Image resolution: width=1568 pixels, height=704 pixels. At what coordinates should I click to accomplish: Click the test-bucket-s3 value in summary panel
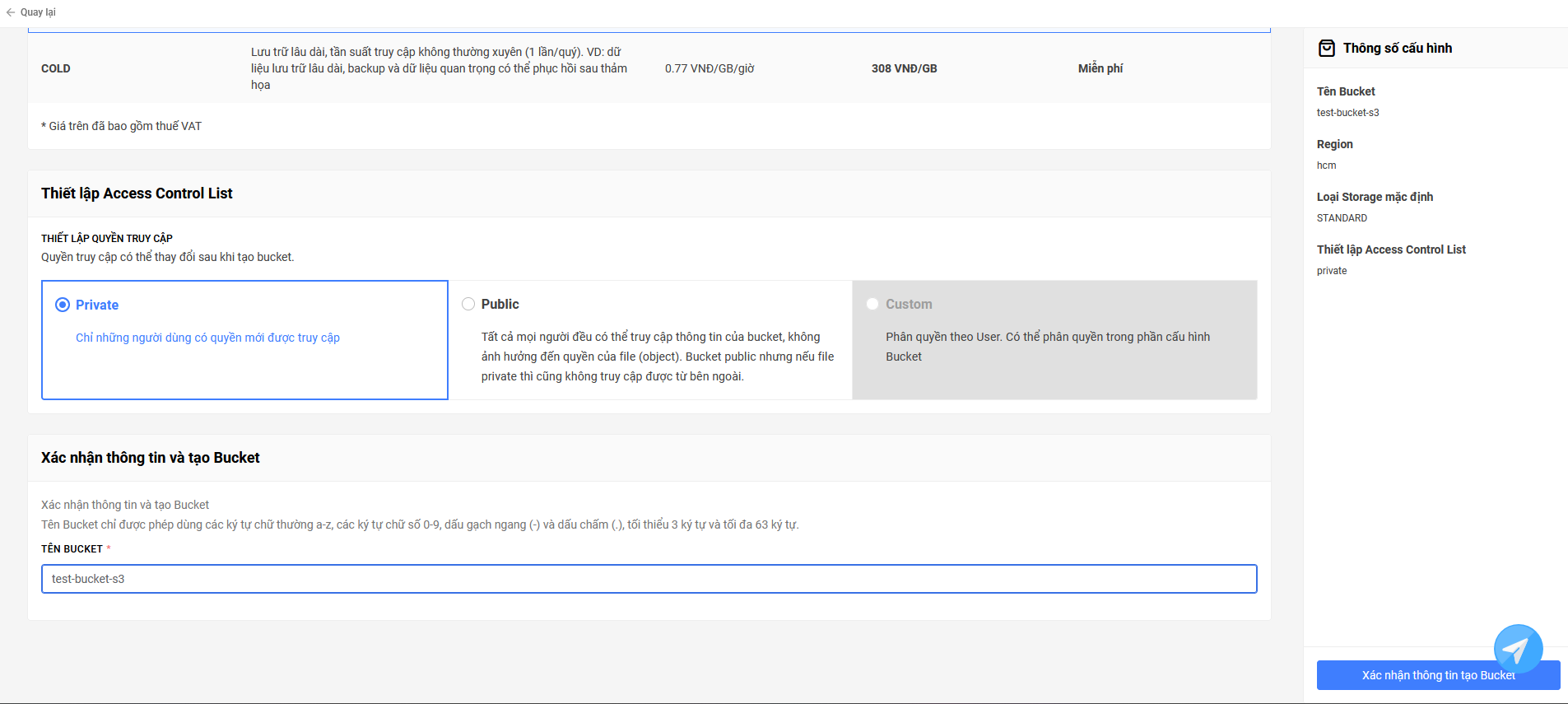point(1347,113)
